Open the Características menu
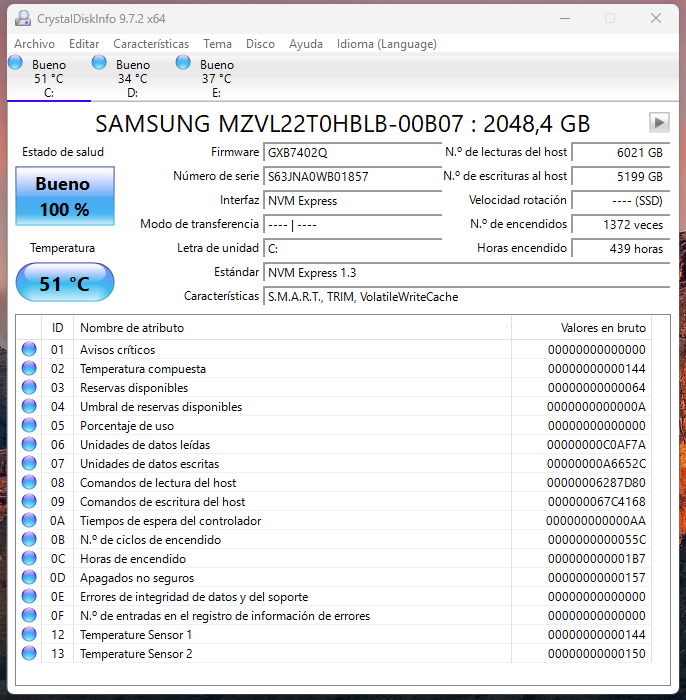Image resolution: width=686 pixels, height=700 pixels. coord(150,44)
